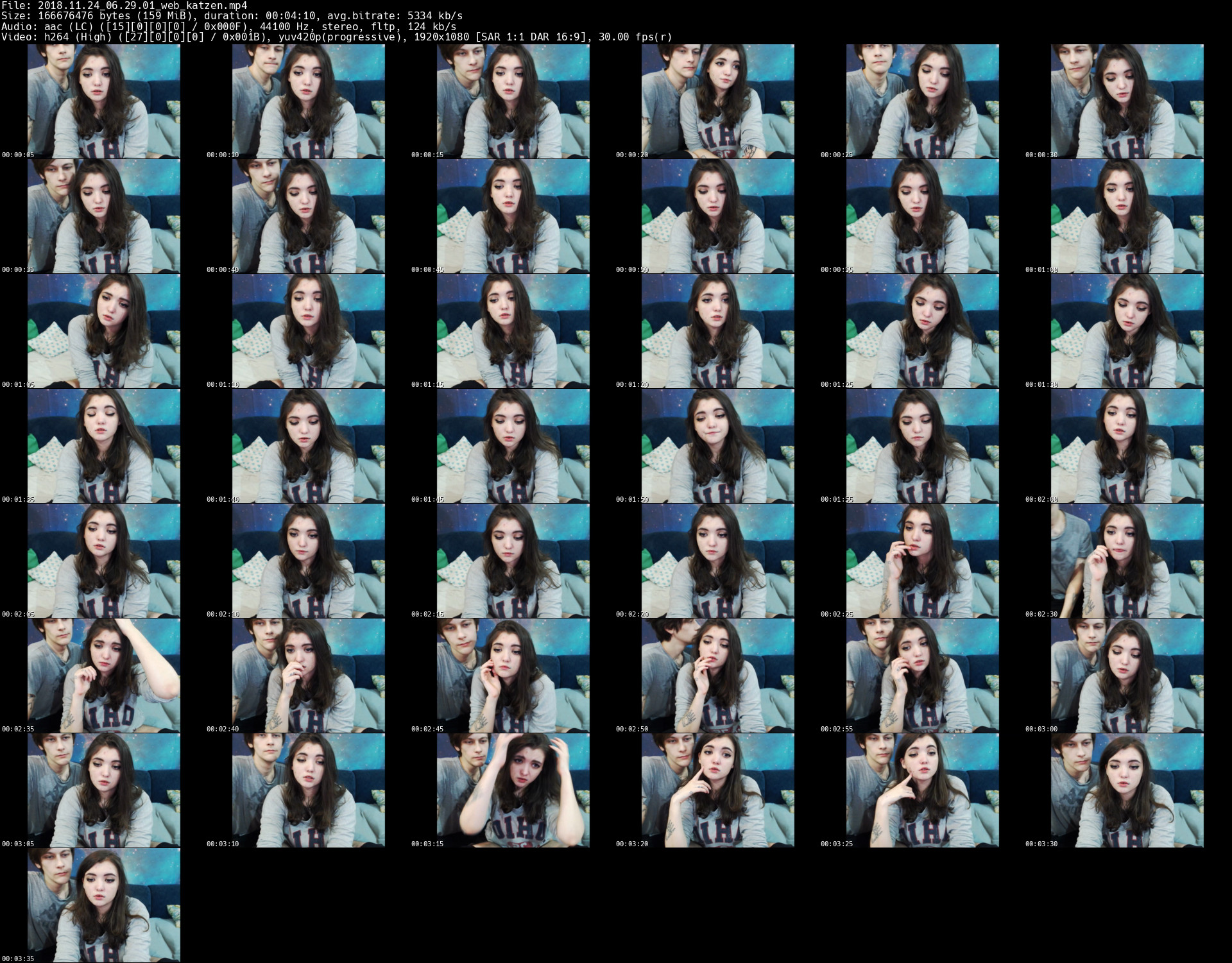Click the contact-sheet frame at 00:03:05

[104, 790]
